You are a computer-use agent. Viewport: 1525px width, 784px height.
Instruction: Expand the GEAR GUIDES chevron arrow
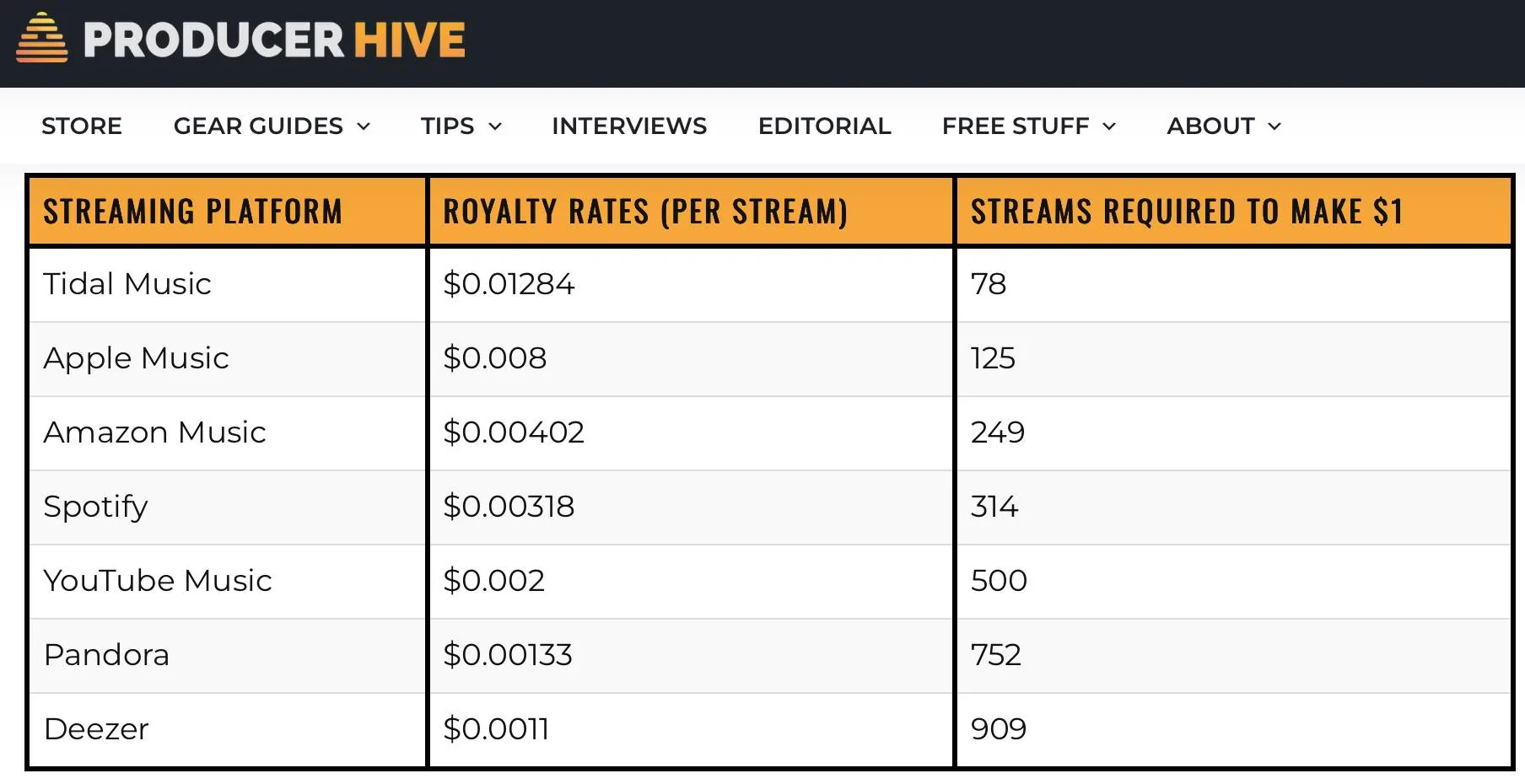click(x=364, y=126)
